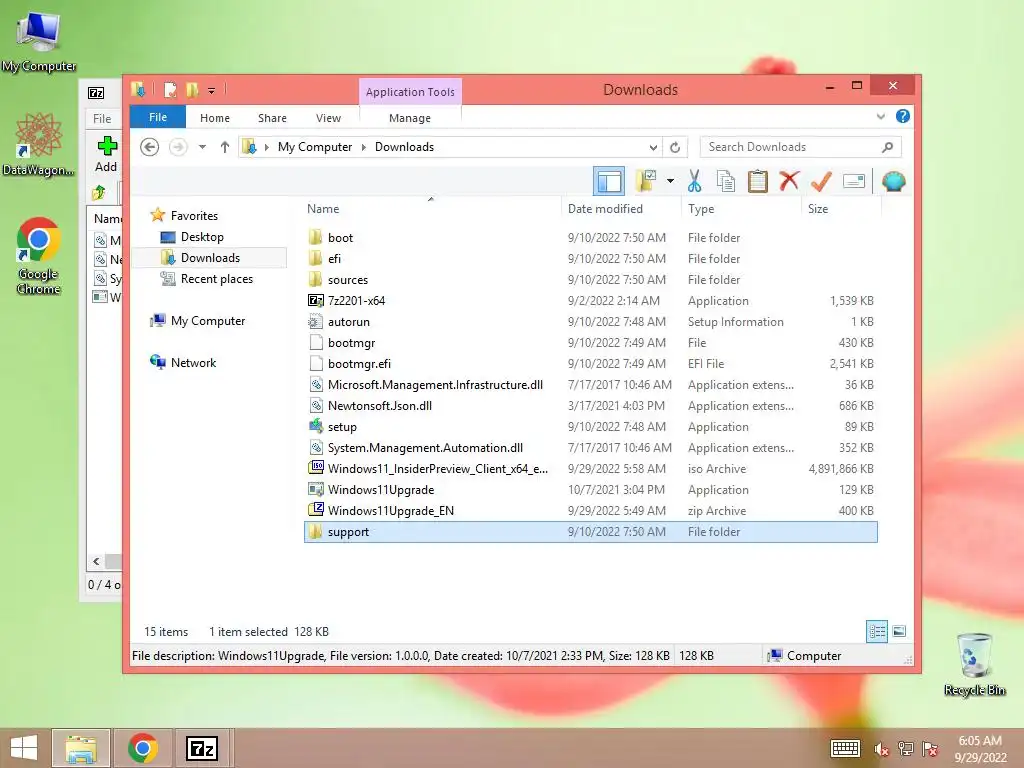The image size is (1024, 768).
Task: Select Network in navigation pane
Action: click(193, 362)
